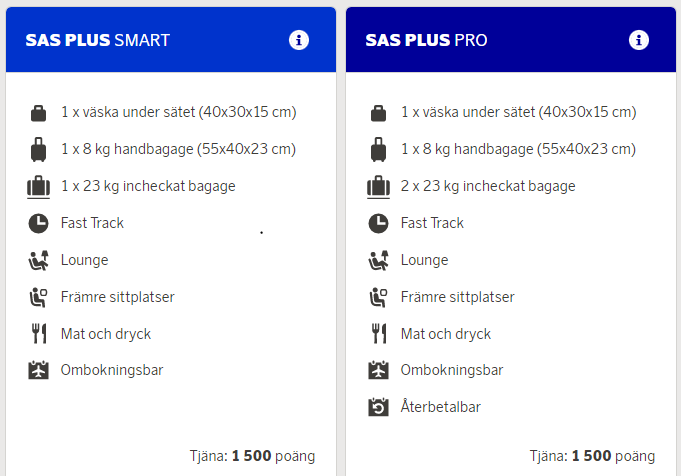Image resolution: width=681 pixels, height=476 pixels.
Task: Open info for SAS Plus Pro
Action: (639, 40)
